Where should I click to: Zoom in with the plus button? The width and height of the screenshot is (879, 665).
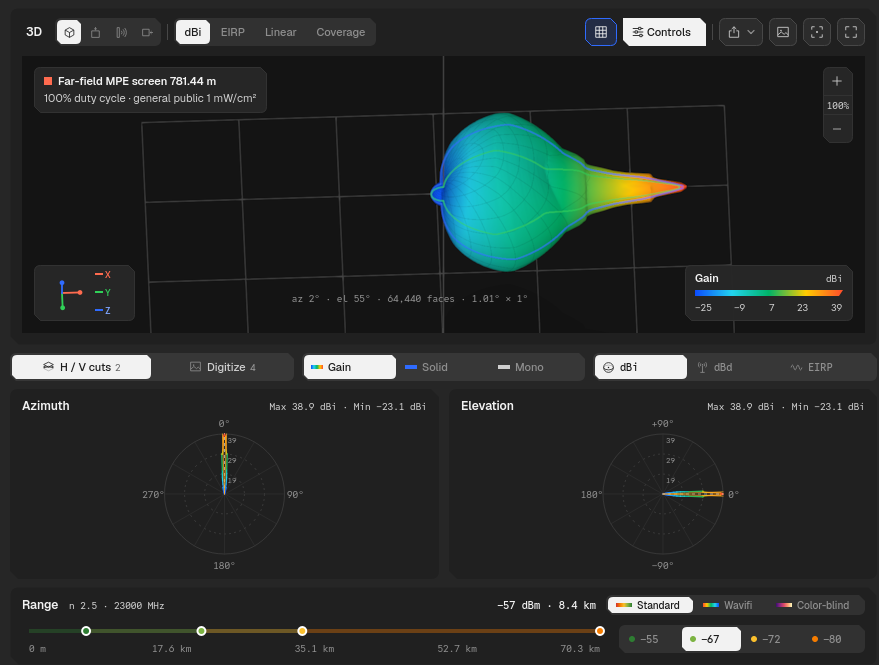coord(837,81)
